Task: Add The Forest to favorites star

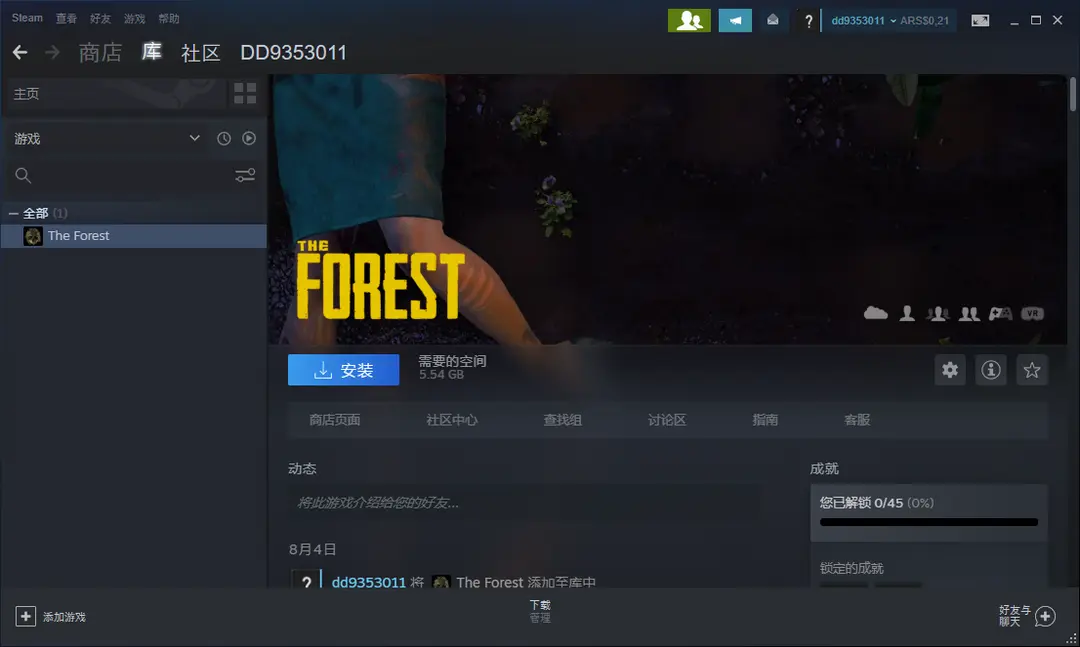Action: tap(1032, 370)
